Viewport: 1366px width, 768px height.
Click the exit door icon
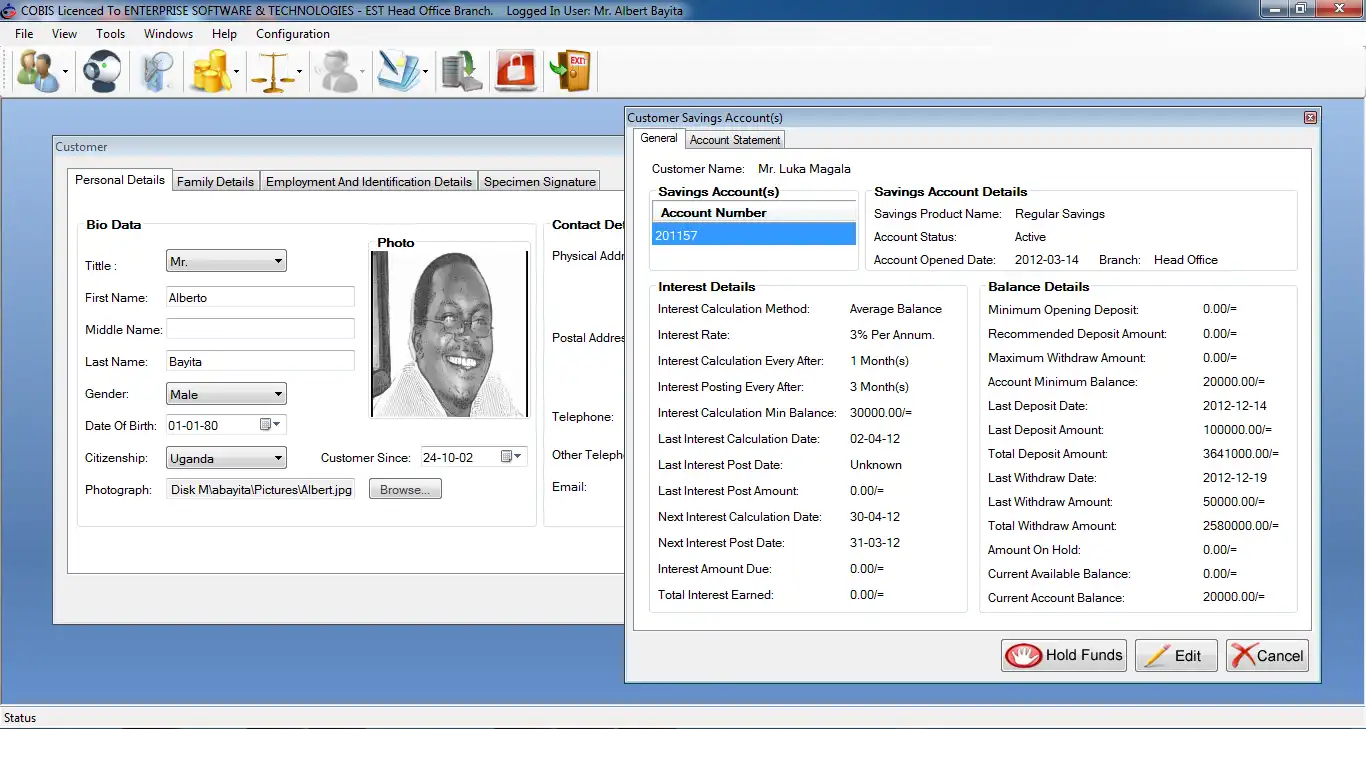click(571, 72)
